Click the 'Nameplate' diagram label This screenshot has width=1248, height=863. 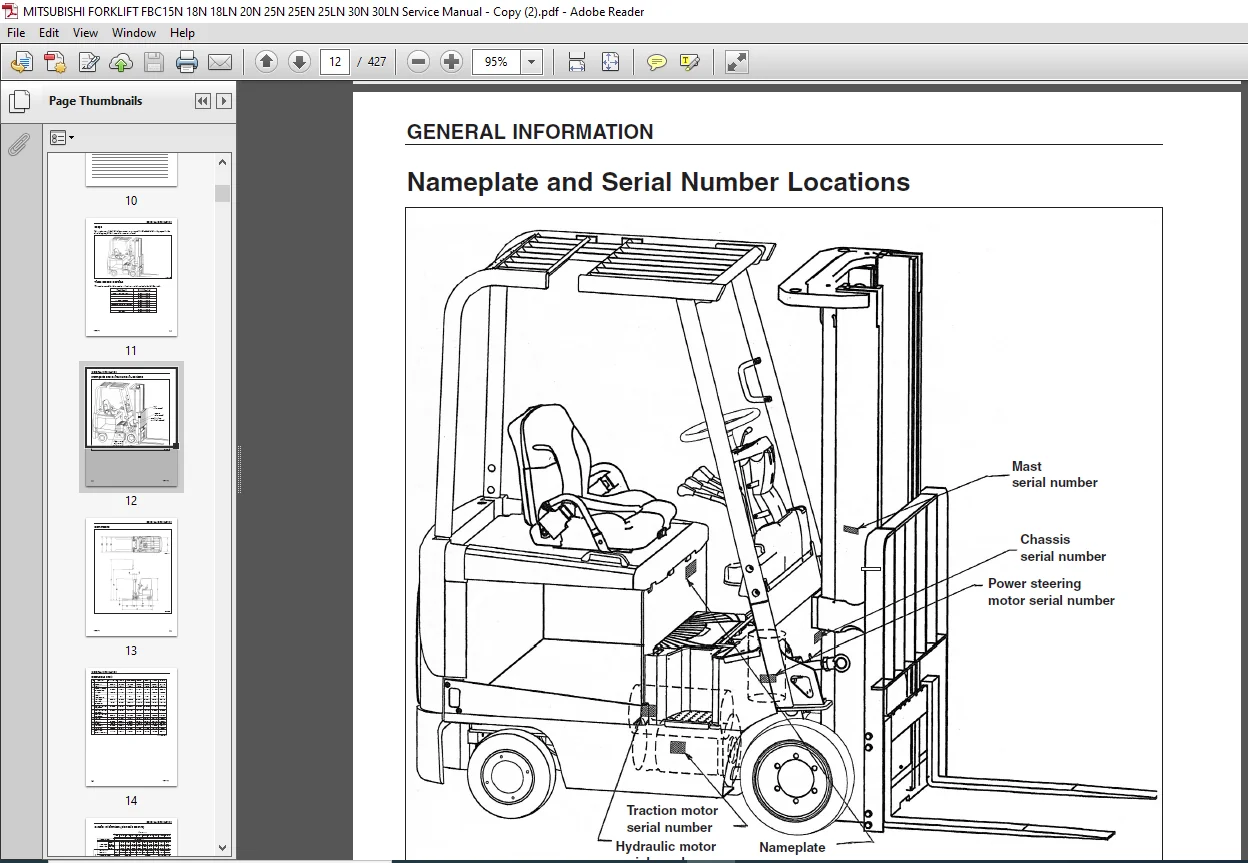[x=792, y=847]
